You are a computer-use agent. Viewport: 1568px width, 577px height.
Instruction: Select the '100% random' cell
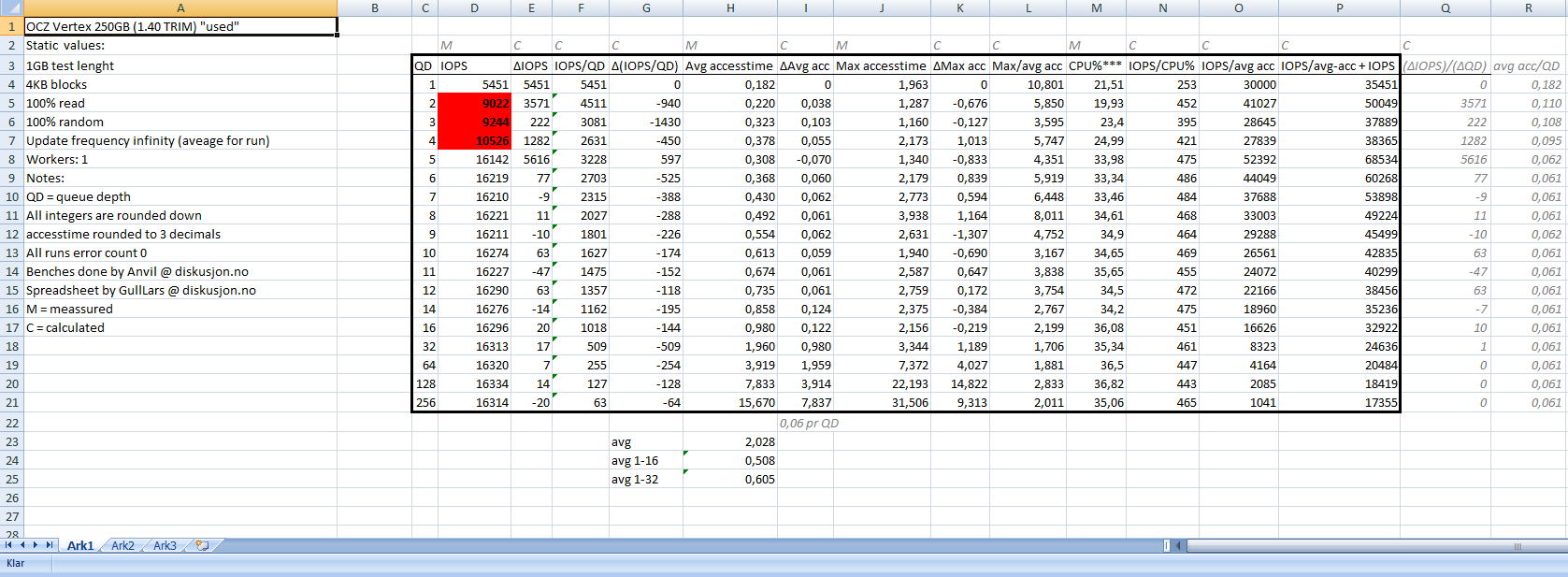coord(180,122)
